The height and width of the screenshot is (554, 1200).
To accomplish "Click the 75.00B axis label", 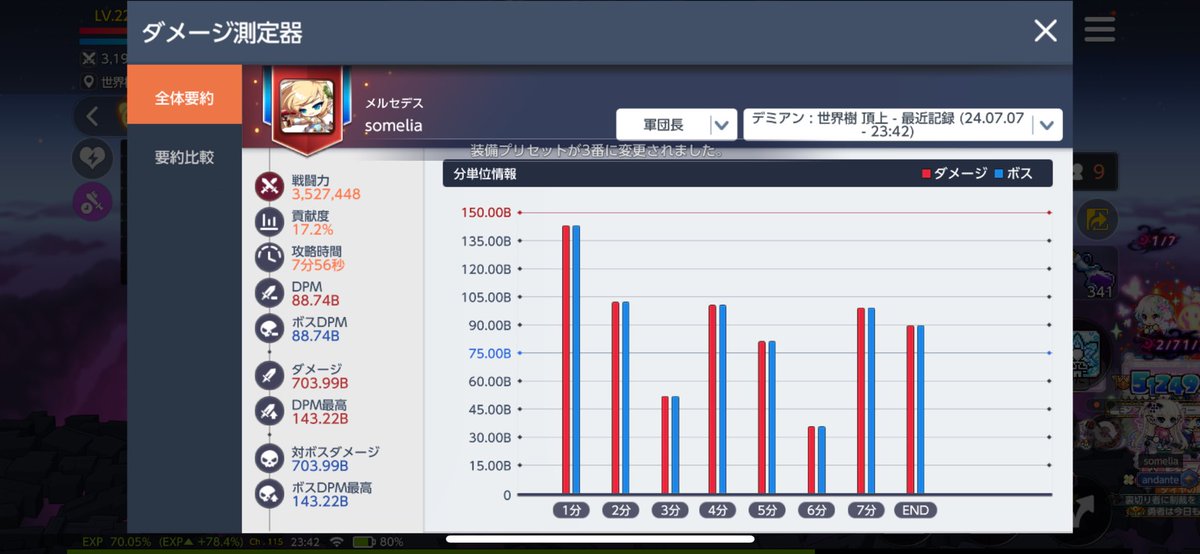I will coord(488,353).
